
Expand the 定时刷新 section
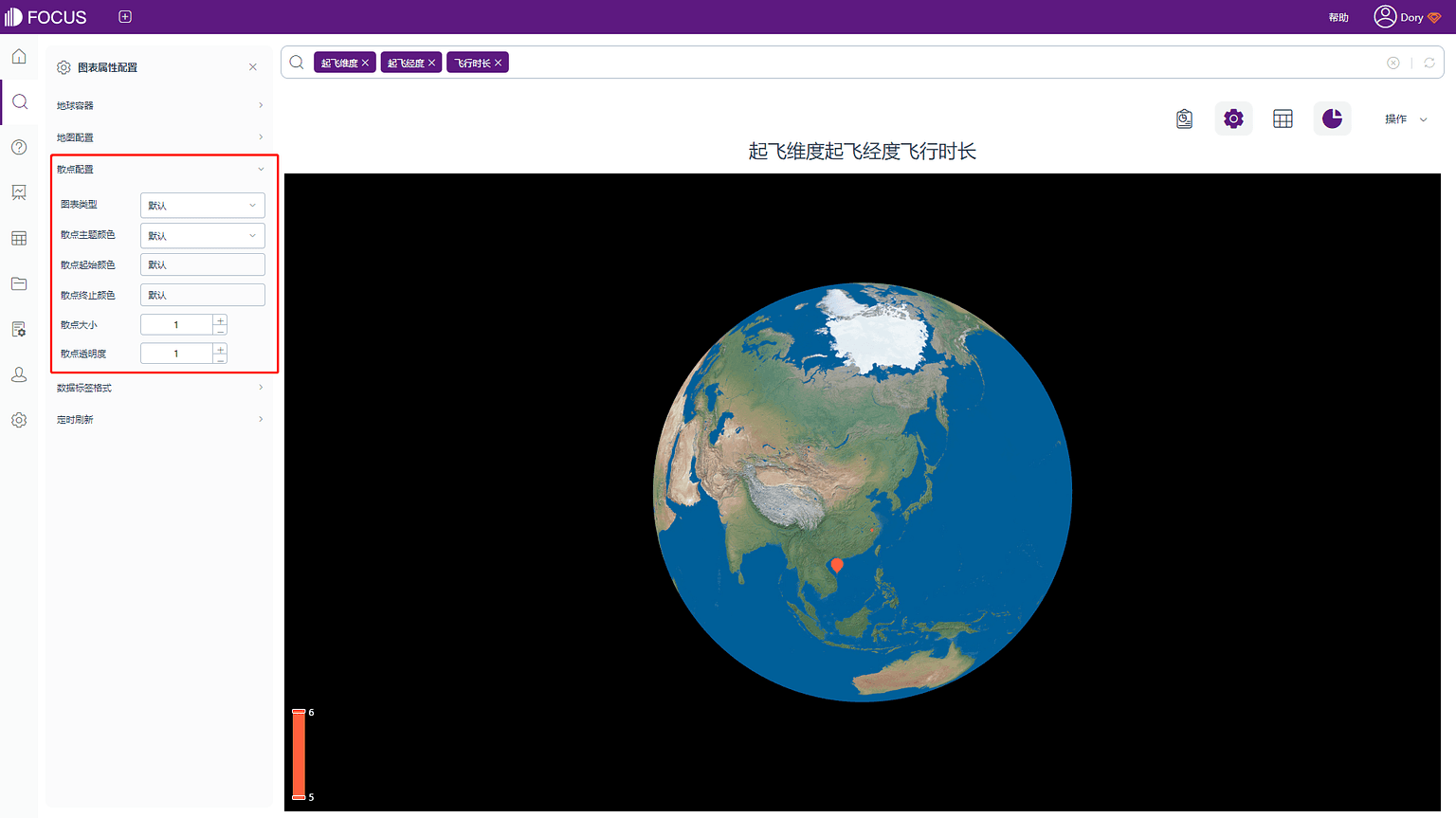tap(159, 420)
